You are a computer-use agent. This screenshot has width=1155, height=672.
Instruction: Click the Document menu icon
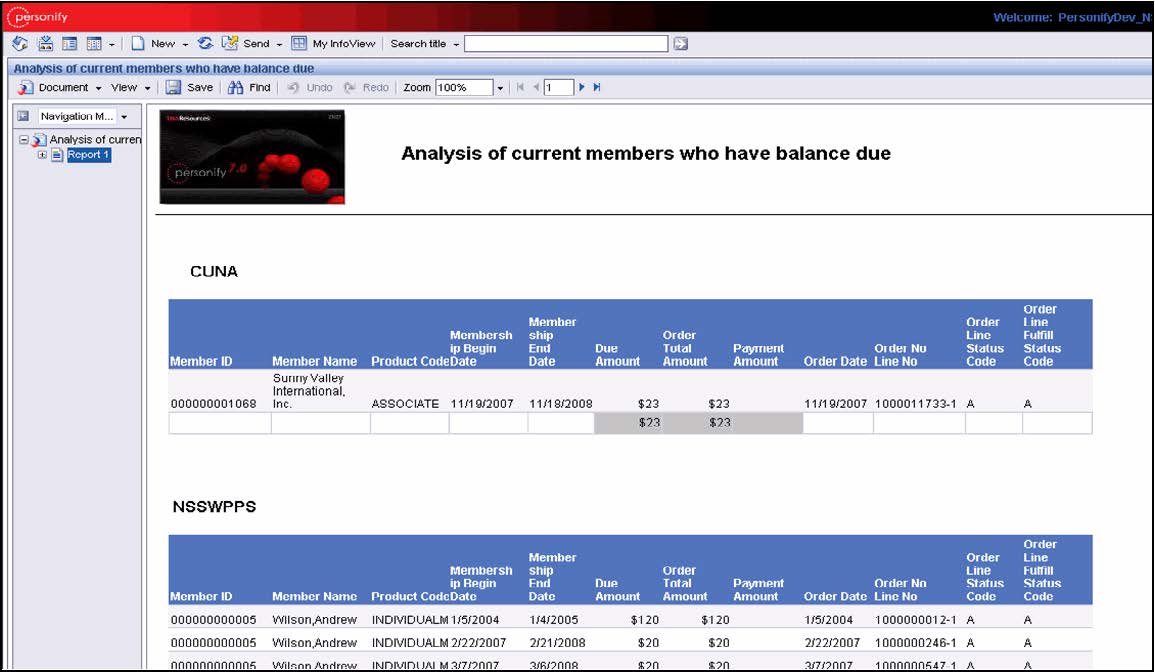[25, 87]
